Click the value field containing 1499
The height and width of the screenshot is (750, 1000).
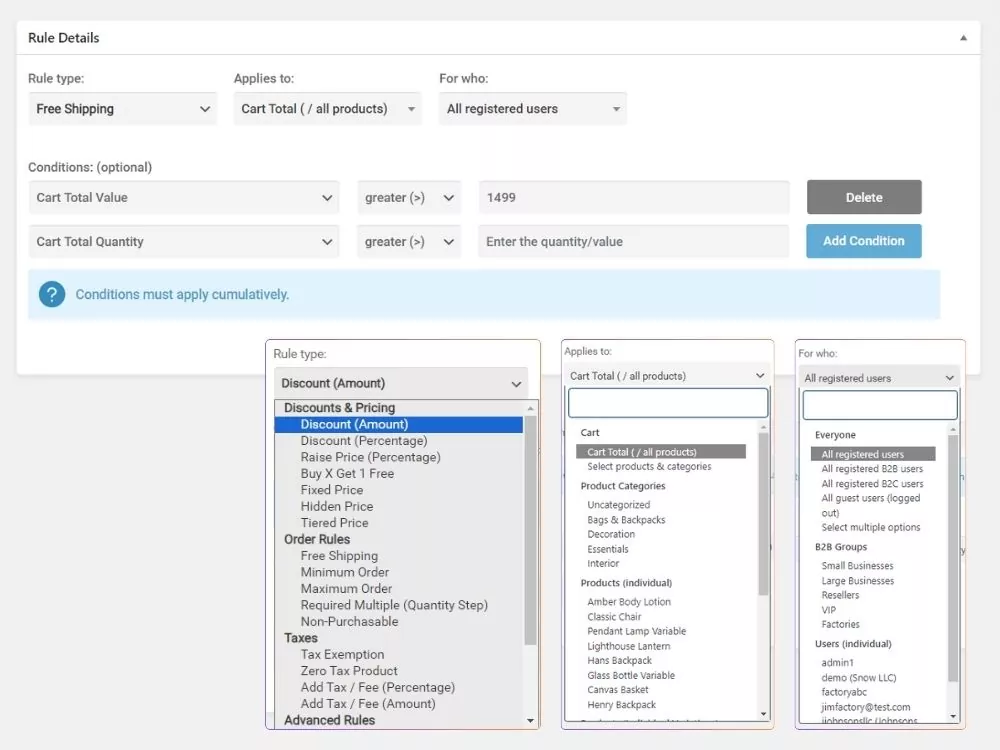point(634,198)
